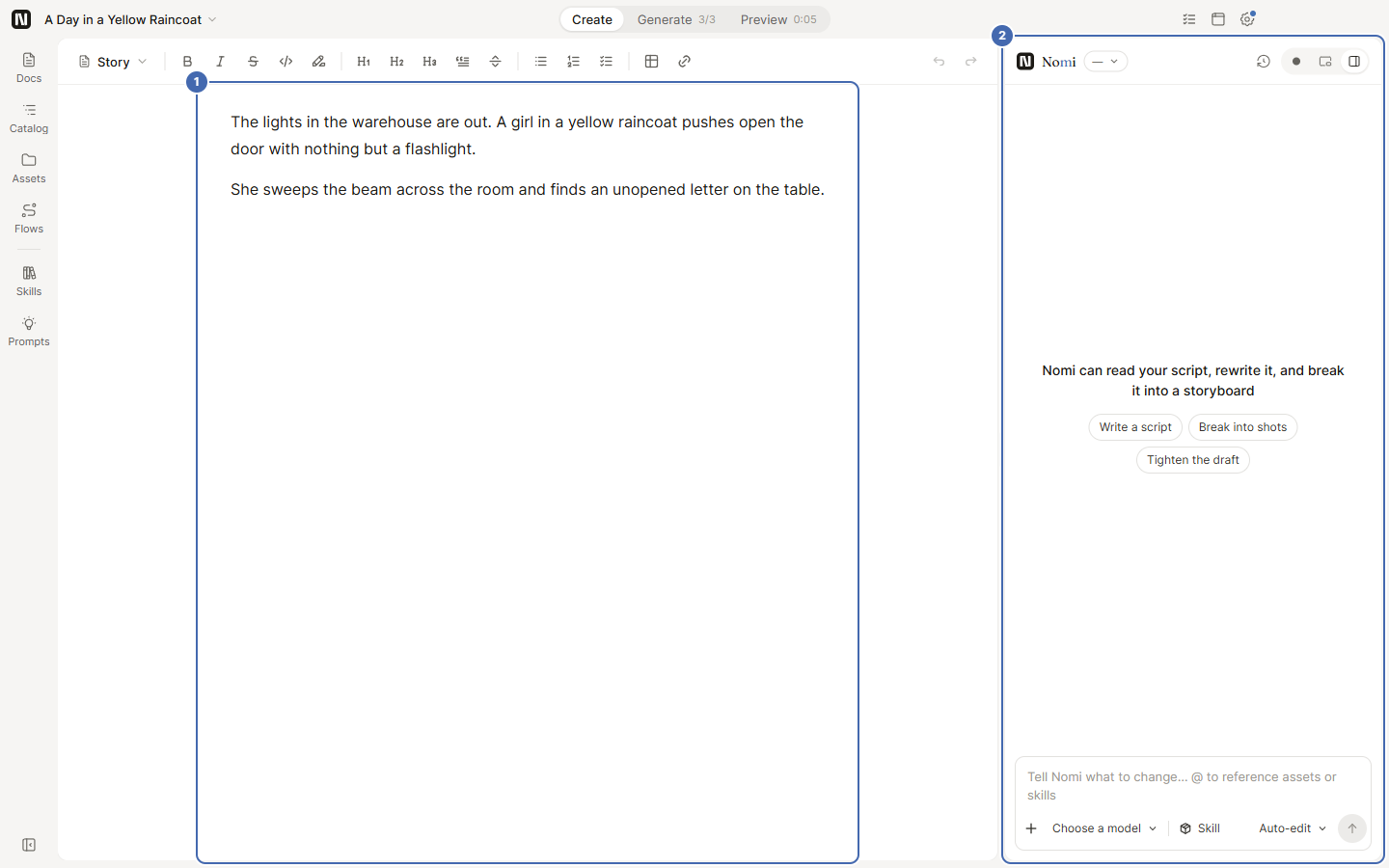This screenshot has width=1389, height=868.
Task: Switch Nomi panel to dot mode
Action: tap(1296, 62)
